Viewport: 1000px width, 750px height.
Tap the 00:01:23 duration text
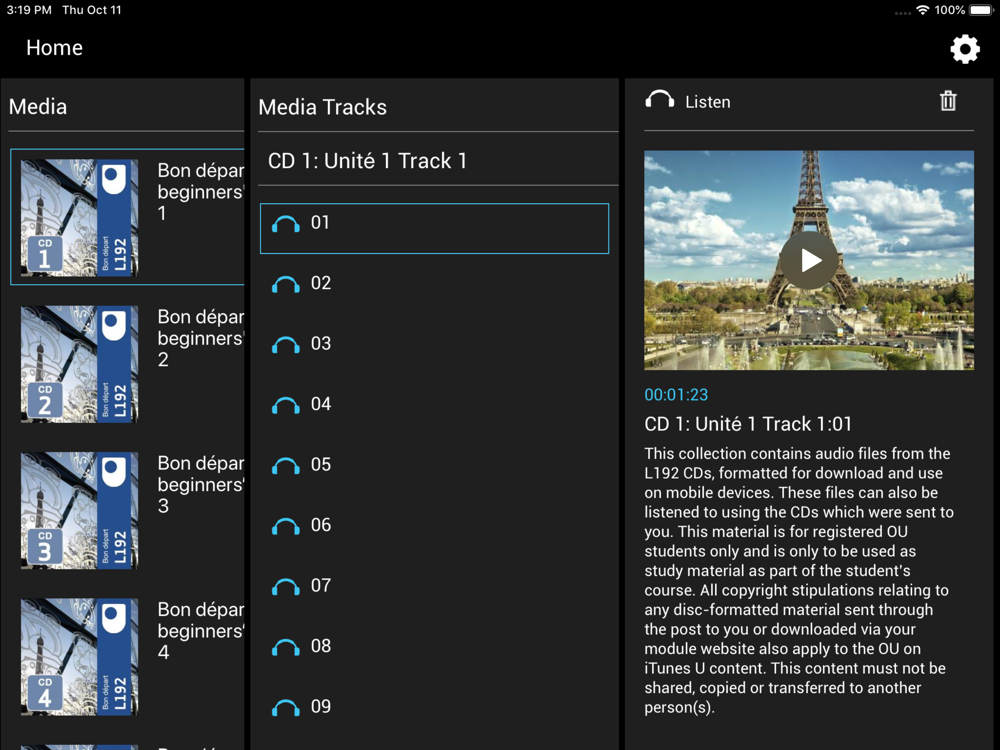(676, 395)
